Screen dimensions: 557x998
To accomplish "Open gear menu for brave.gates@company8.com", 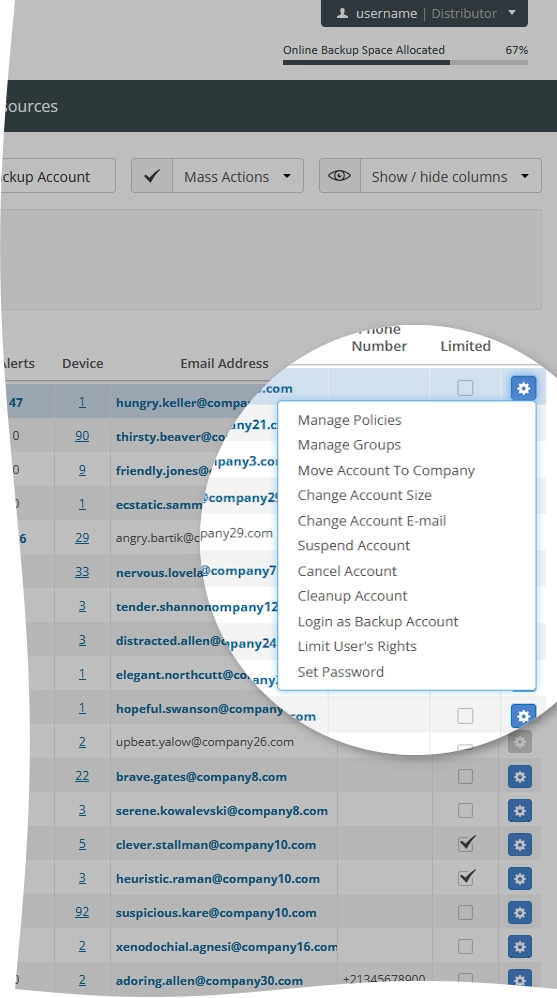I will [x=519, y=777].
